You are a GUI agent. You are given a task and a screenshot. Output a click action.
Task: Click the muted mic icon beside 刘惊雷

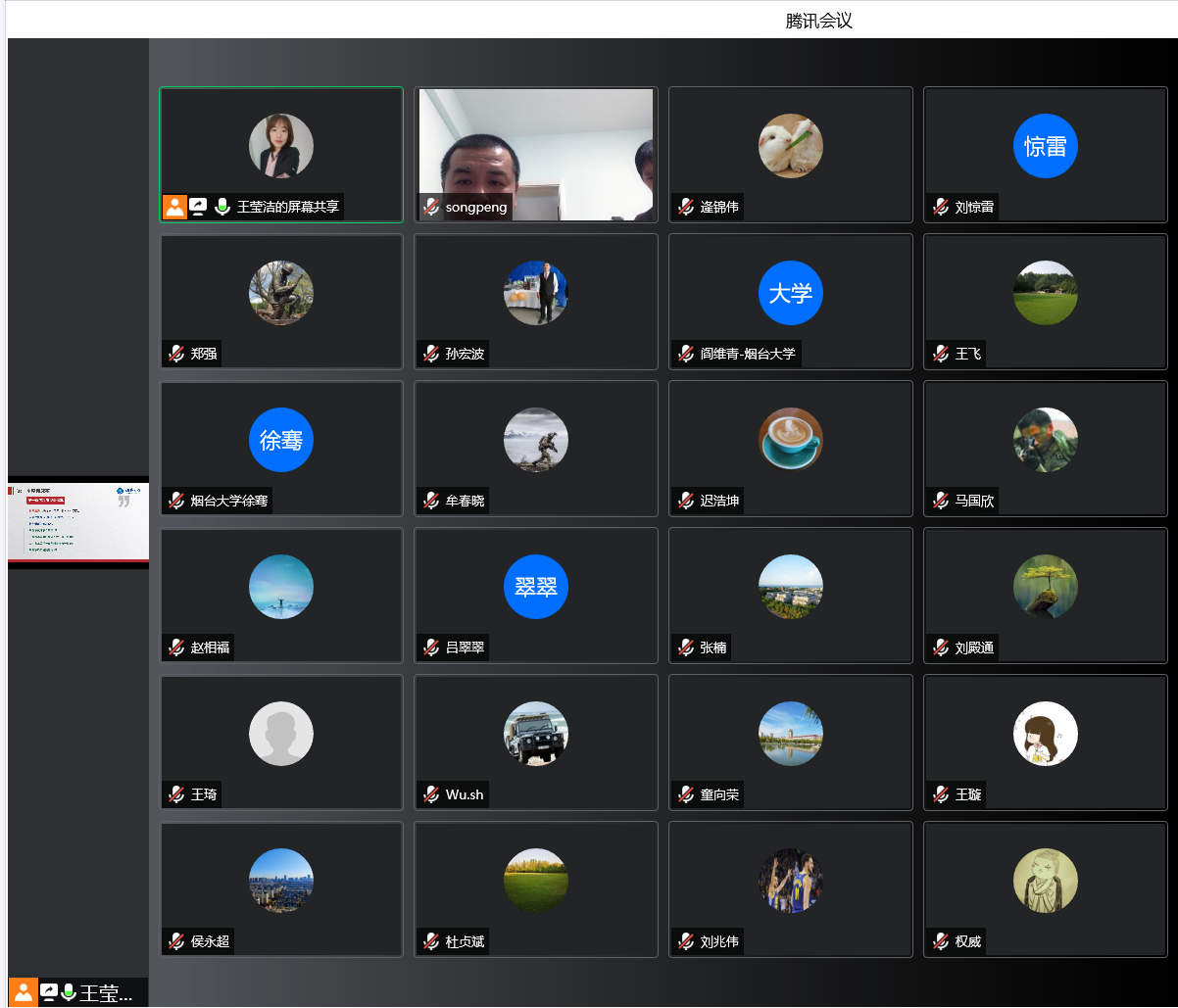(x=941, y=207)
